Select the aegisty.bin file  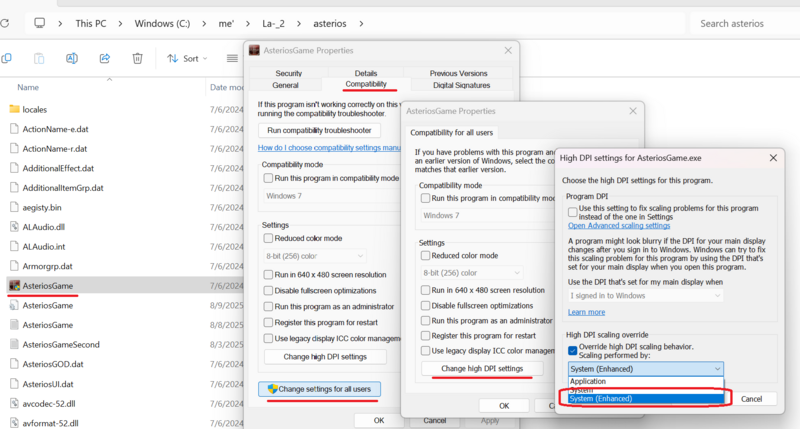point(42,208)
